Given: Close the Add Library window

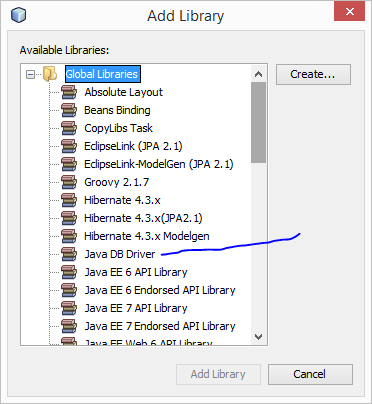Looking at the screenshot, I should coord(349,12).
